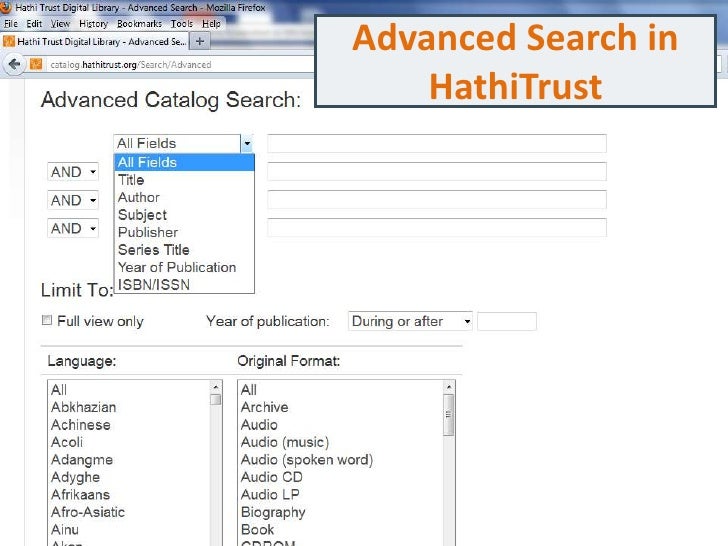Click the Original Format list scrollbar thumb
This screenshot has width=728, height=546.
(448, 415)
